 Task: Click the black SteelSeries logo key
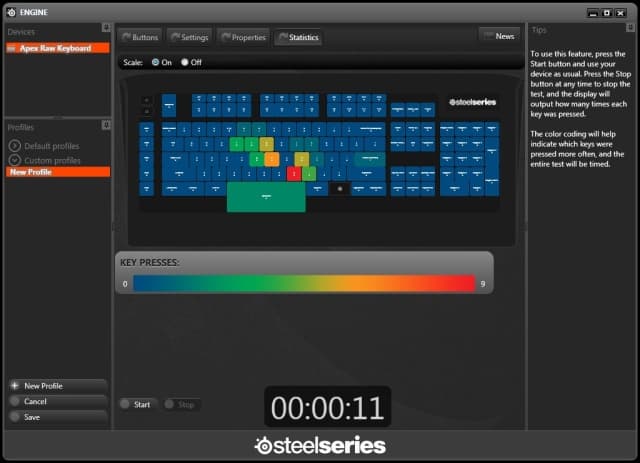340,189
